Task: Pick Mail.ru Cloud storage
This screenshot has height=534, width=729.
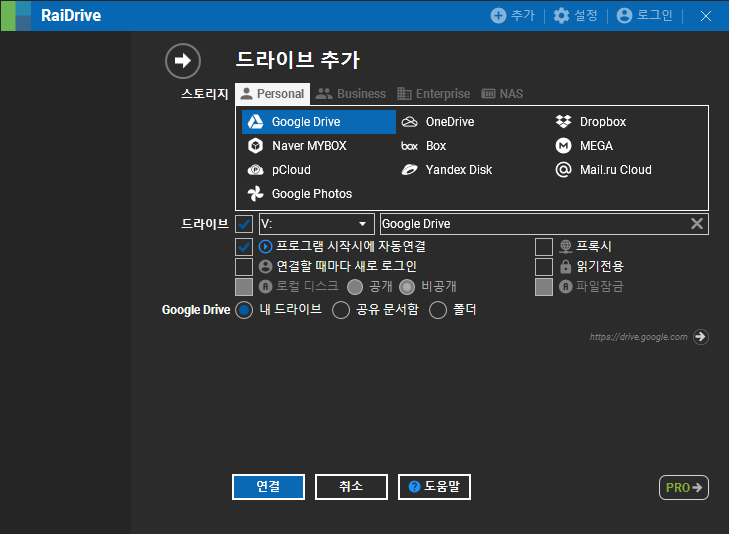Action: click(x=603, y=170)
